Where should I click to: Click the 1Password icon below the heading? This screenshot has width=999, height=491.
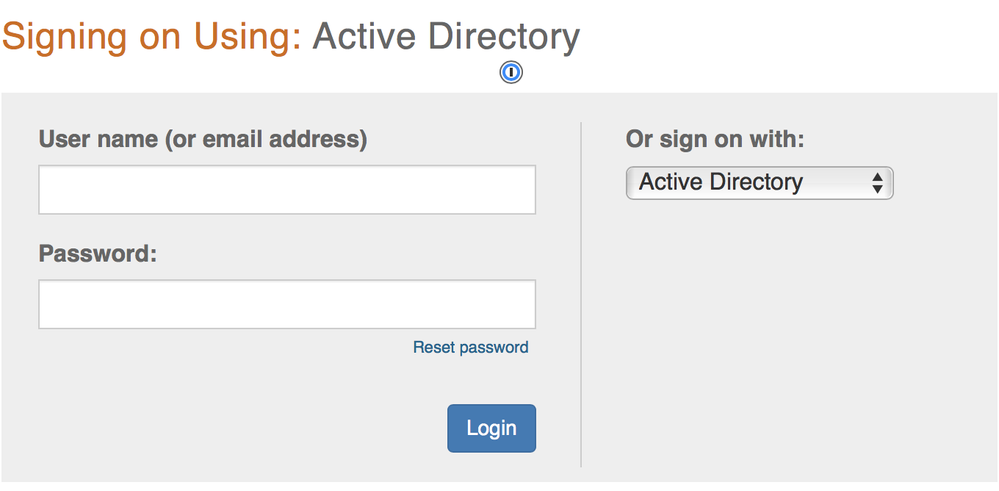tap(511, 73)
